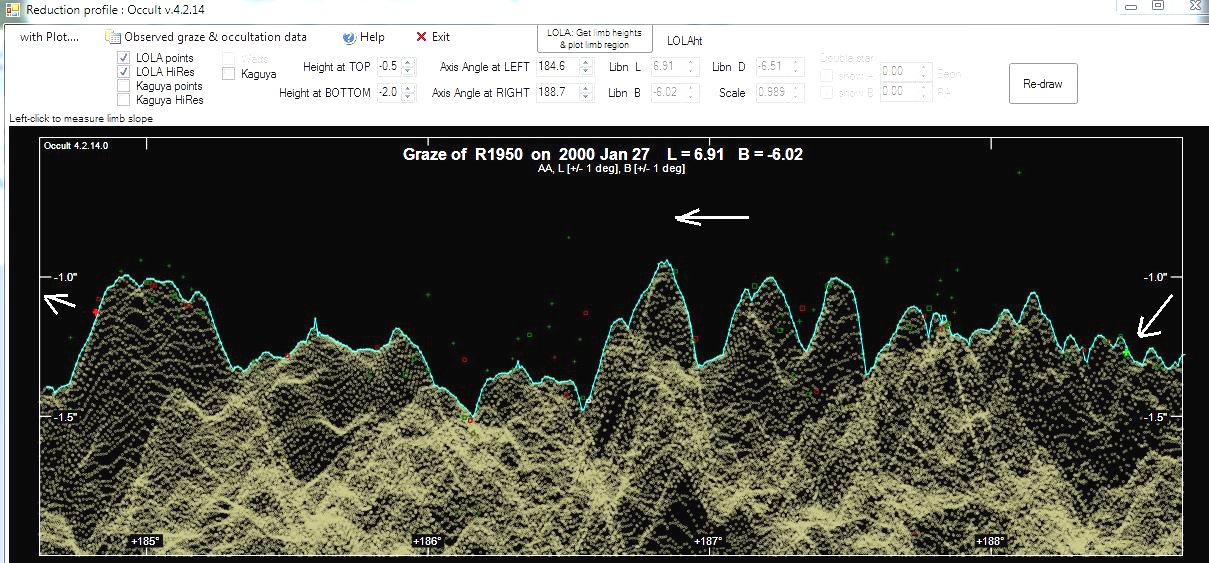Click the Re-draw button
Image resolution: width=1209 pixels, height=563 pixels.
tap(1042, 84)
